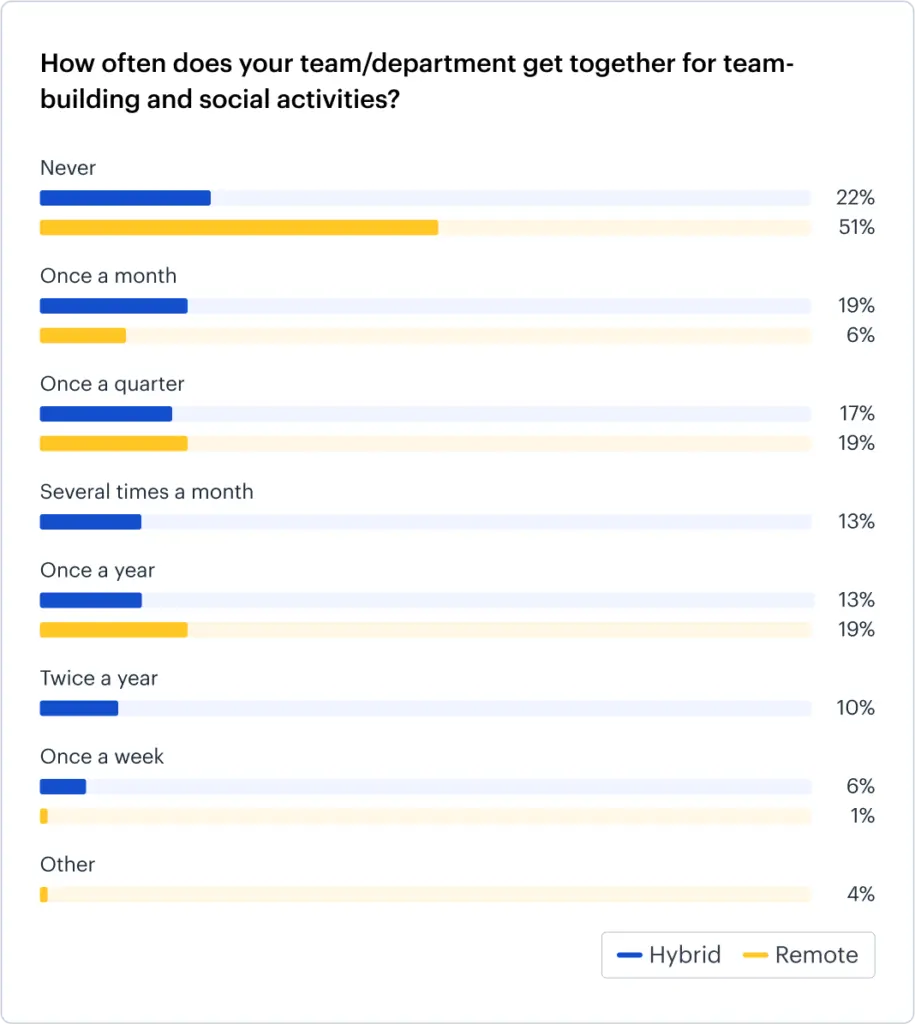Click the Several times a month label
Image resolution: width=915 pixels, height=1024 pixels.
[146, 492]
